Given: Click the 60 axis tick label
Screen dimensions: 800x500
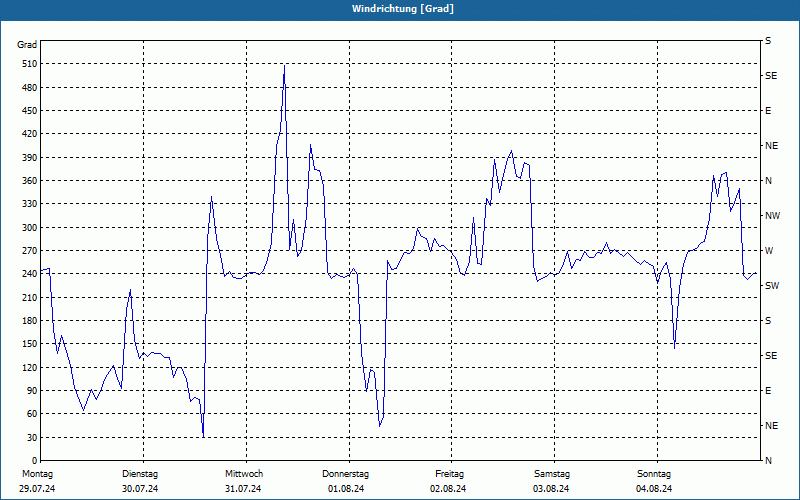Looking at the screenshot, I should tap(32, 413).
